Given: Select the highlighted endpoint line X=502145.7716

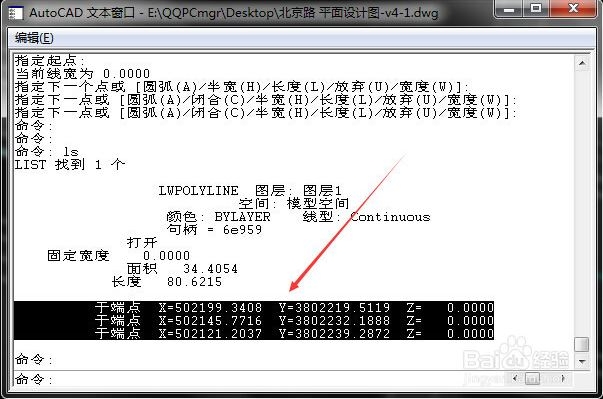Looking at the screenshot, I should point(254,320).
